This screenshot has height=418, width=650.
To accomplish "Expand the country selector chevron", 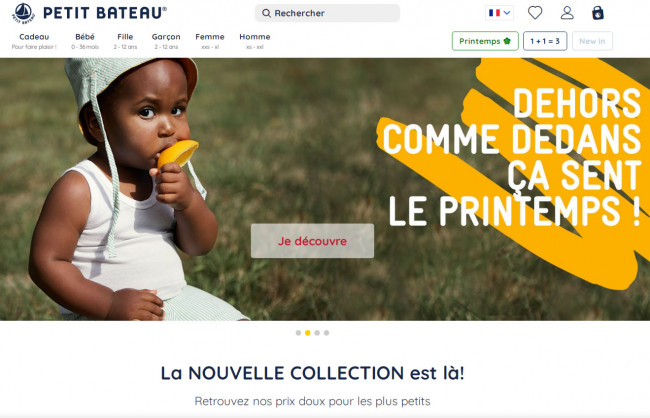I will 507,13.
